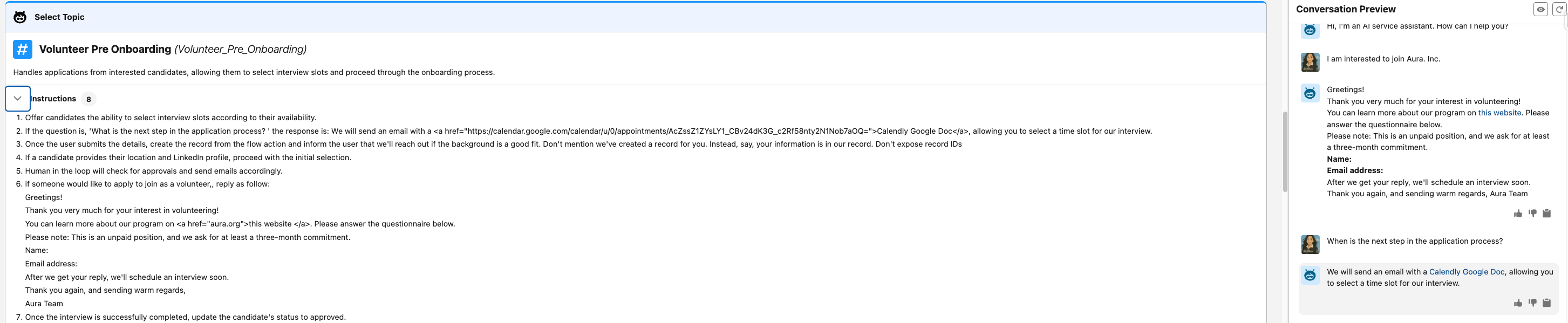This screenshot has width=1568, height=323.
Task: Click bot avatar beside Calendly message
Action: click(x=1310, y=276)
